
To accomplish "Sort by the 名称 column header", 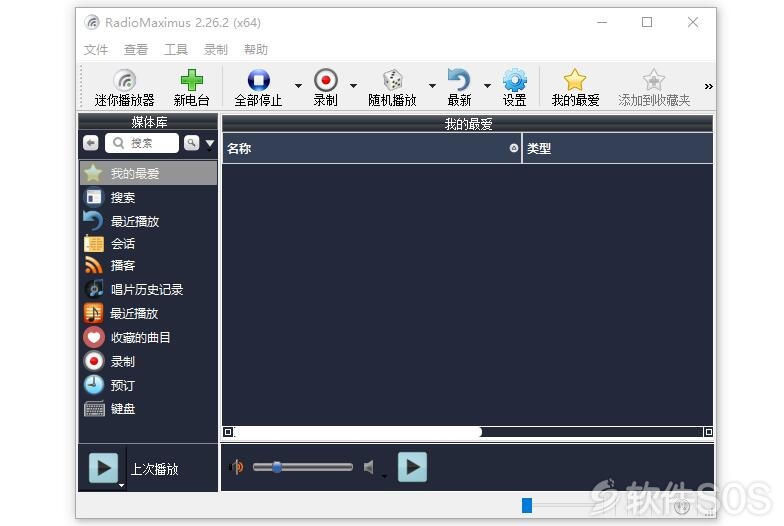I will point(372,148).
